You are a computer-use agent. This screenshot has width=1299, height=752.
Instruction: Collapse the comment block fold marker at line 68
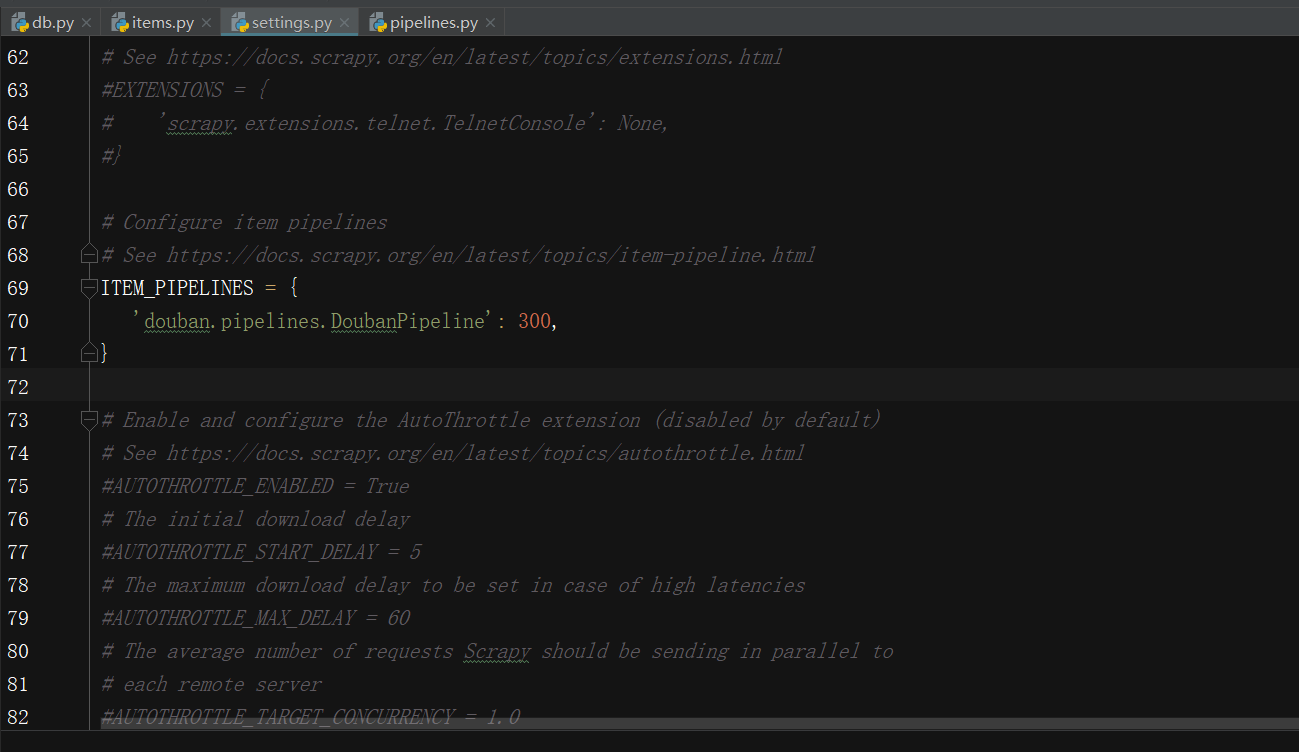point(89,253)
